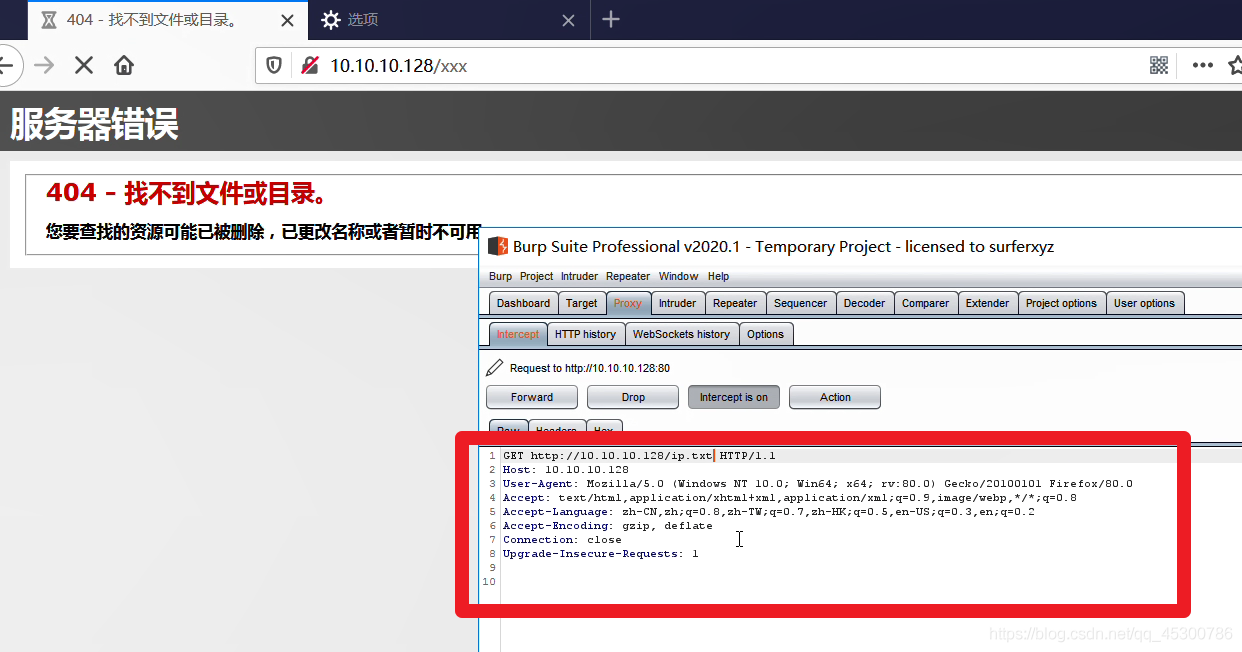Click the tracking protection shield icon
Viewport: 1242px width, 652px height.
274,66
